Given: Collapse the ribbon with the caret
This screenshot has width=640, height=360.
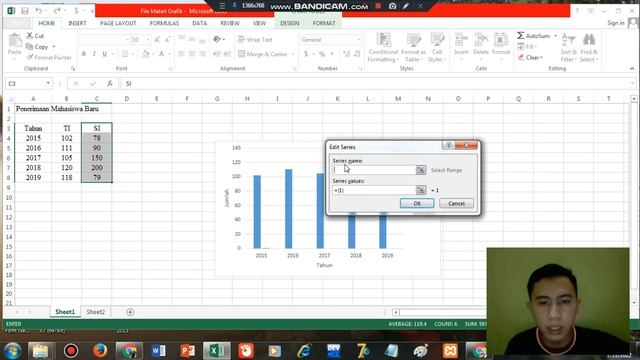Looking at the screenshot, I should (x=632, y=69).
